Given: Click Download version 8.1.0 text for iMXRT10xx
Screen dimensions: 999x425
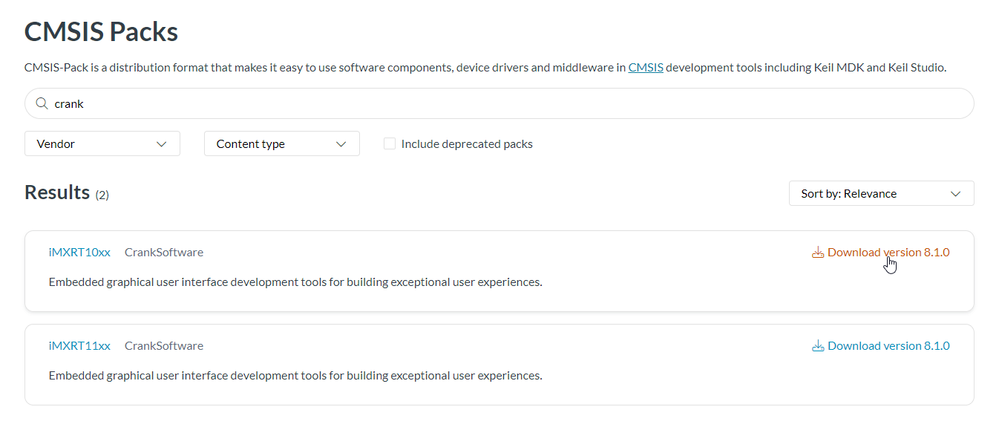Looking at the screenshot, I should click(888, 252).
